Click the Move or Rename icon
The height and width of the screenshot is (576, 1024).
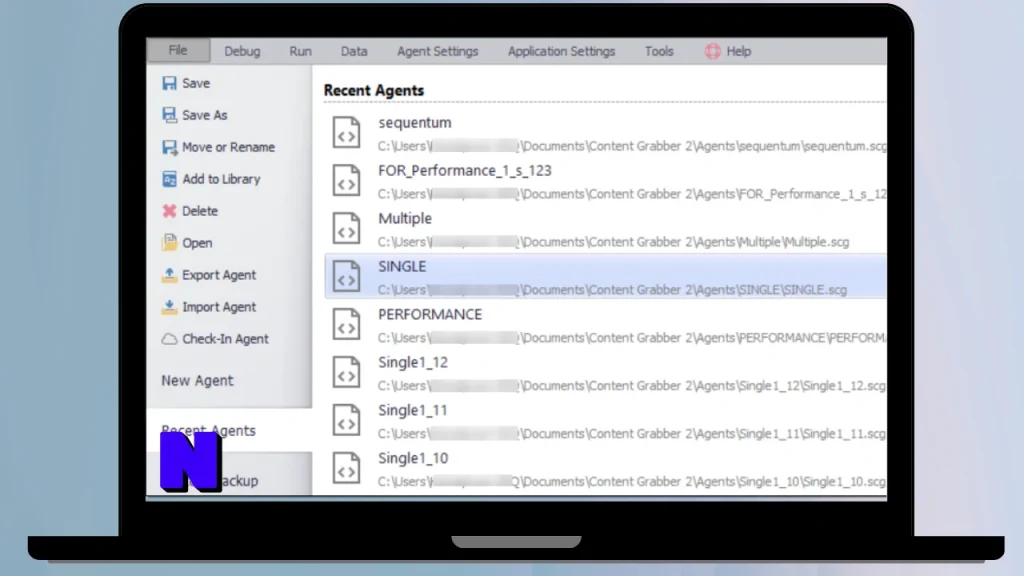point(169,147)
